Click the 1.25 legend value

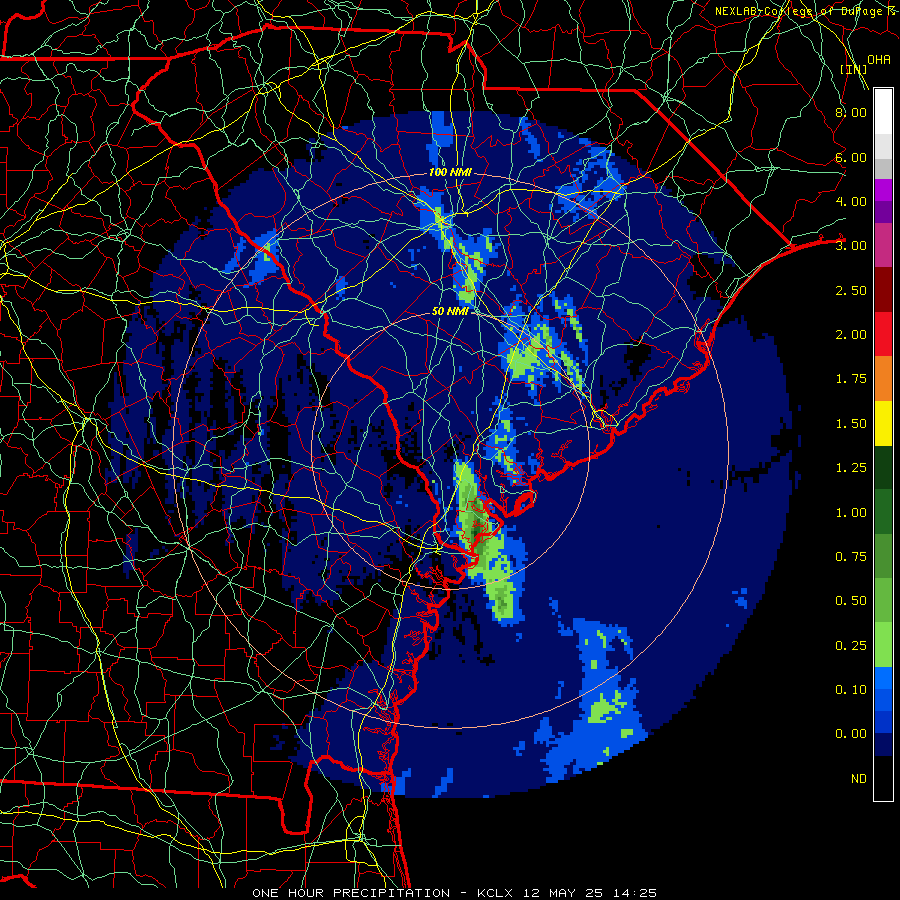coord(851,468)
